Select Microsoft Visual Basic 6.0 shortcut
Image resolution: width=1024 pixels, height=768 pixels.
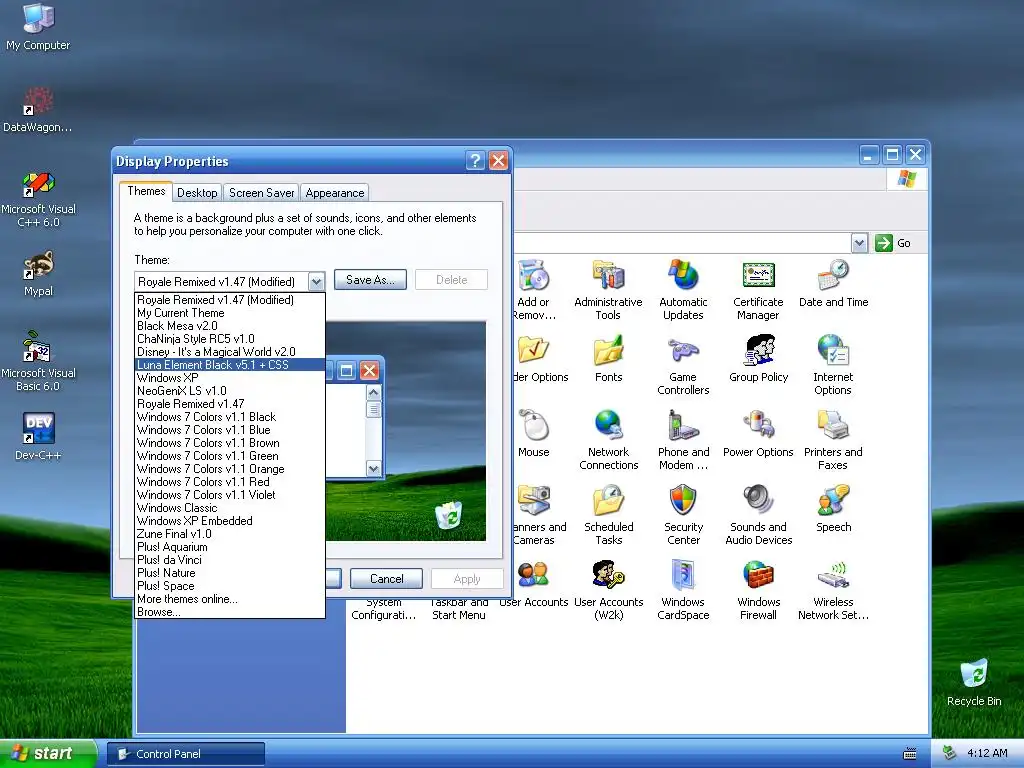tap(38, 361)
